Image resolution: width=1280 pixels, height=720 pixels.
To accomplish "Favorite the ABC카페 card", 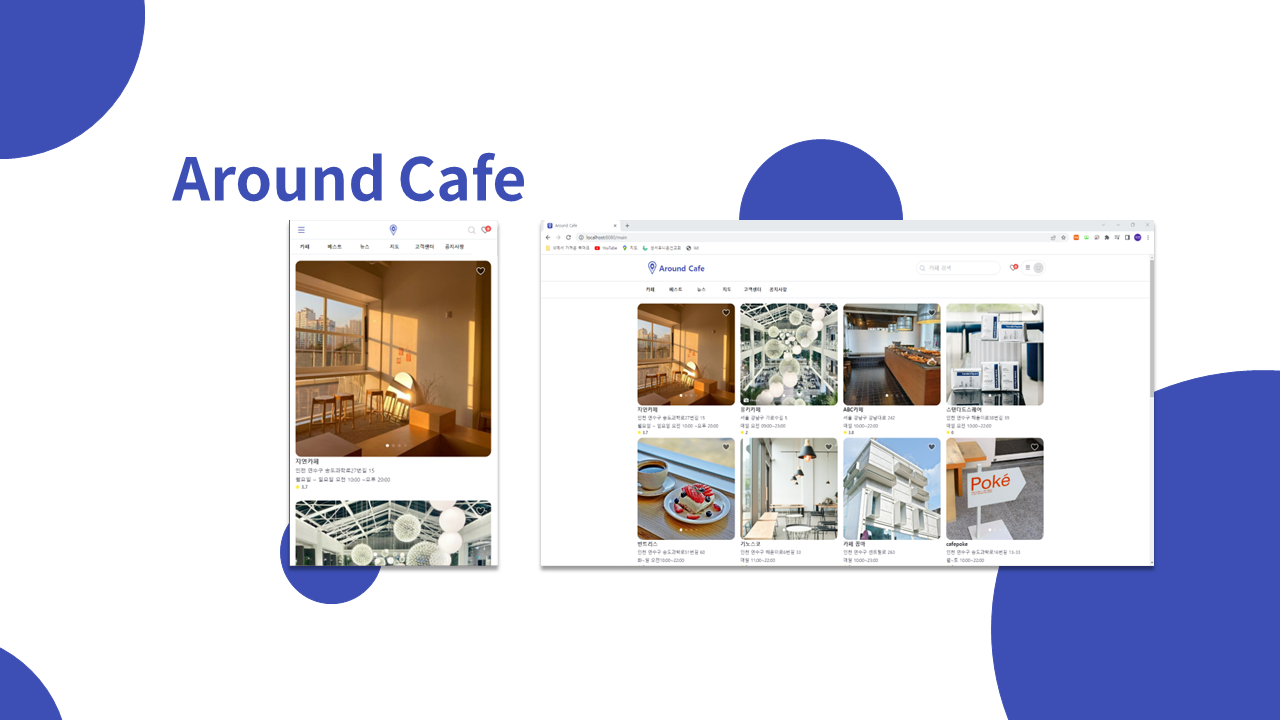I will click(932, 313).
